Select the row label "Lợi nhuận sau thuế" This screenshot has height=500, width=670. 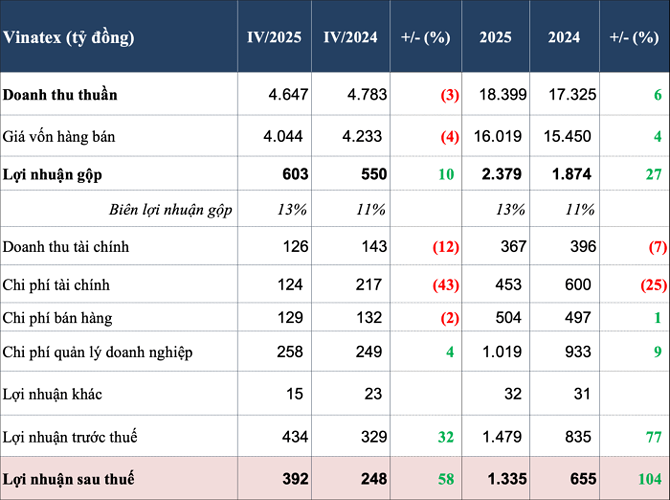pos(68,479)
